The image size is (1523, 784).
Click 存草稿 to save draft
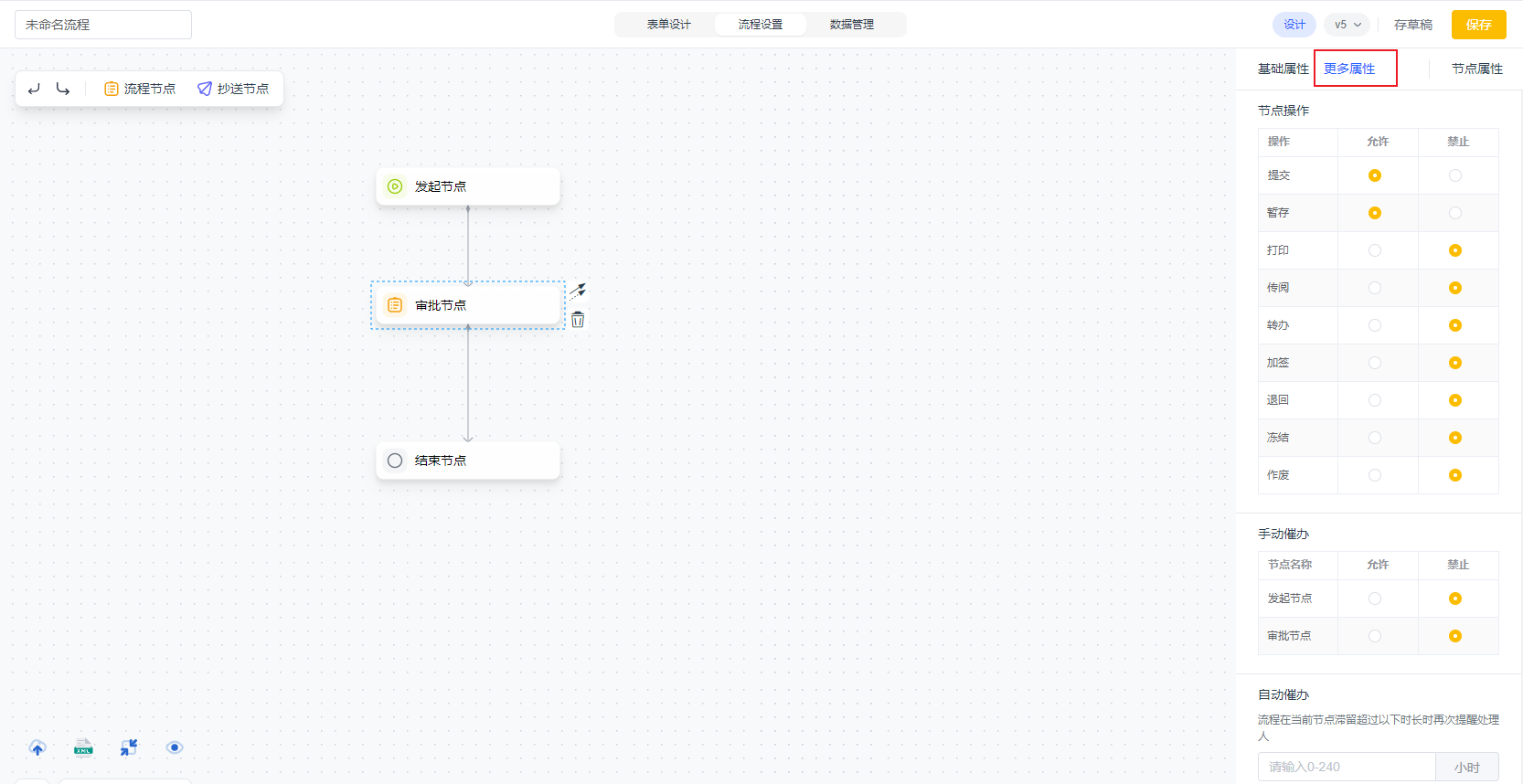pos(1413,25)
